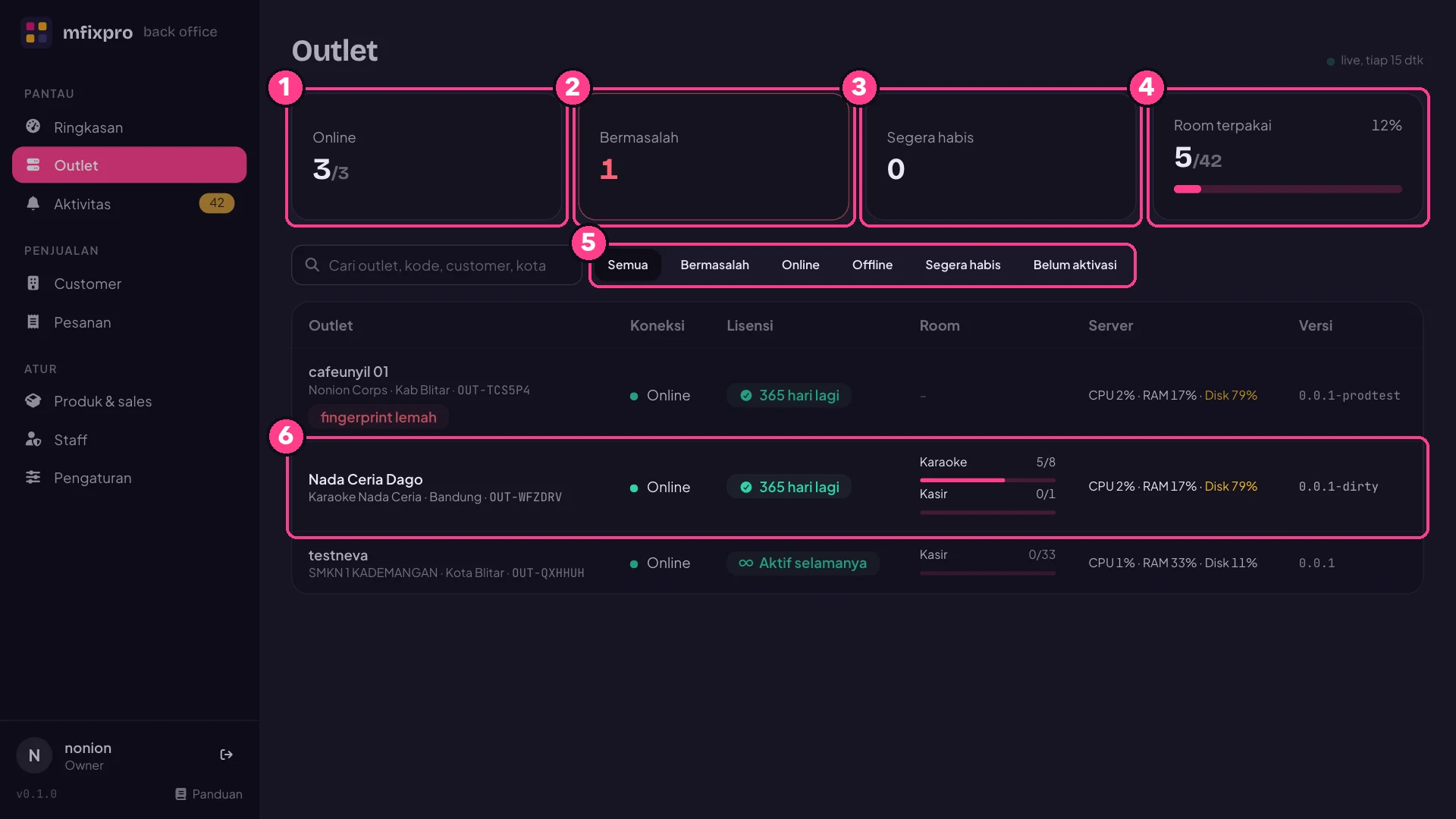Click the 42 badge on Aktivitas
Viewport: 1456px width, 819px height.
(x=217, y=203)
